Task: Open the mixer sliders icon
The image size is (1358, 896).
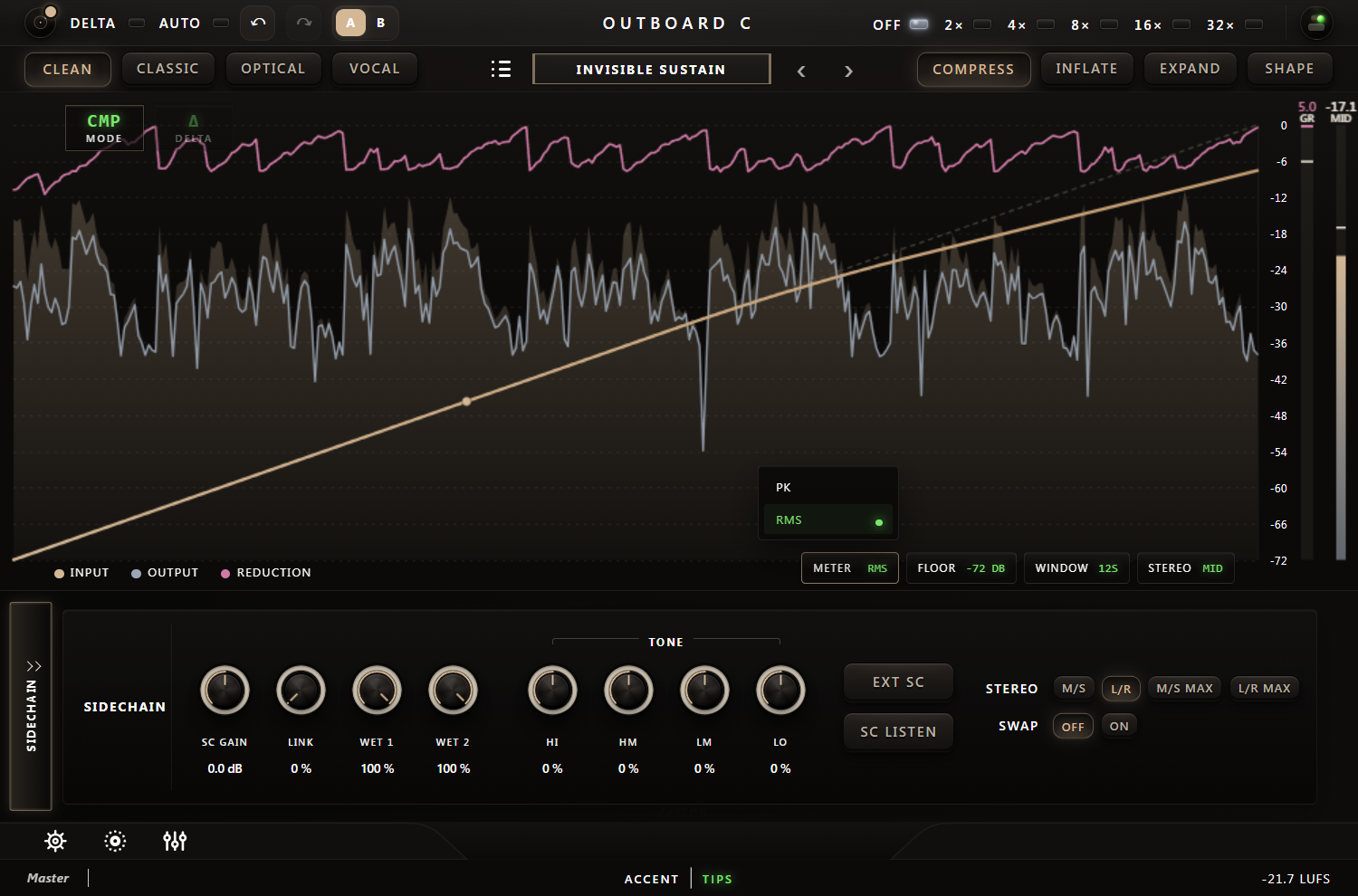Action: pyautogui.click(x=175, y=841)
